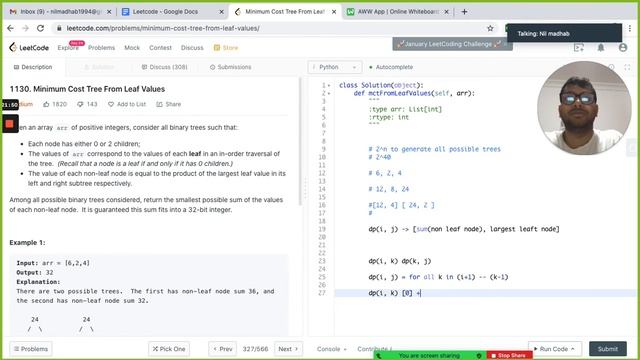
Task: Fold code at line 1 arrow
Action: [329, 85]
